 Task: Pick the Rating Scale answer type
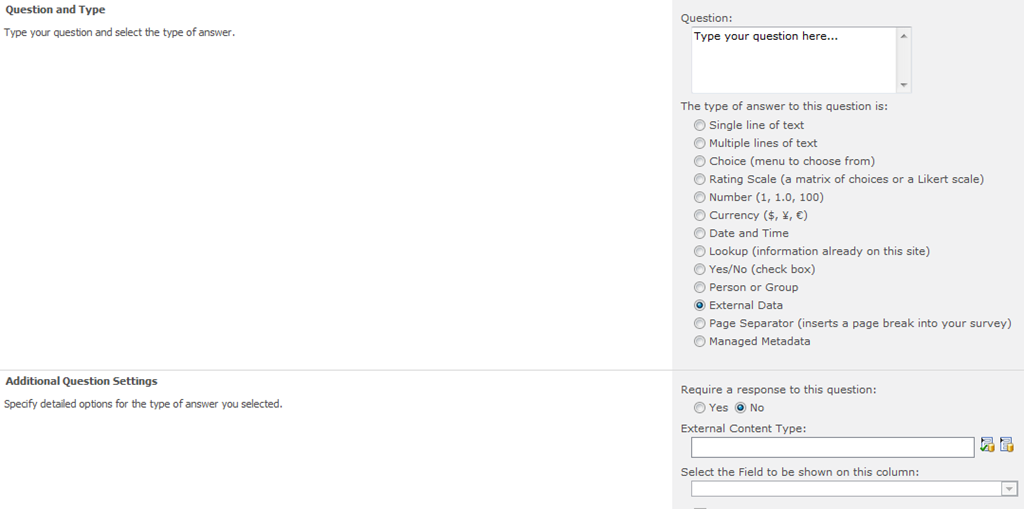[700, 180]
